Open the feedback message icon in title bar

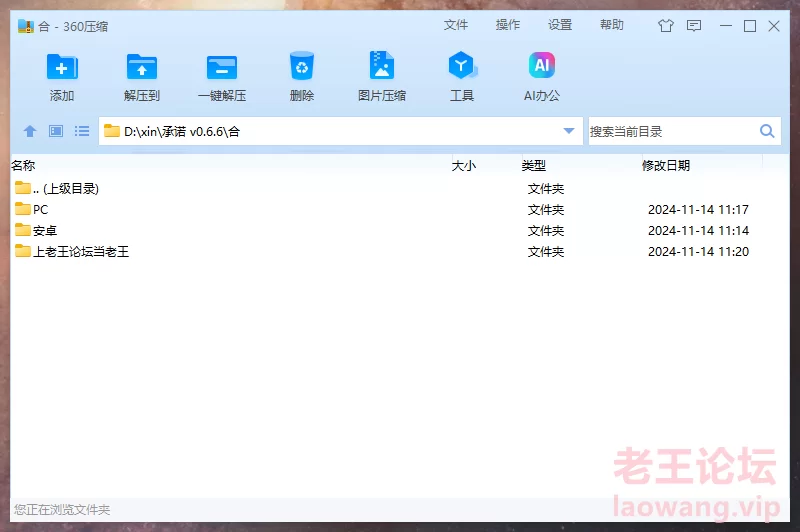point(694,26)
